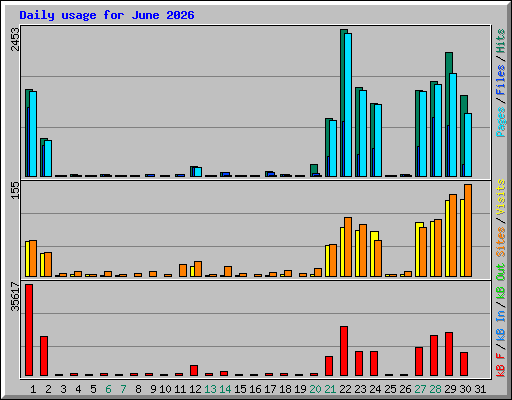Click the 35617 kB axis value
The height and width of the screenshot is (400, 512).
click(15, 296)
